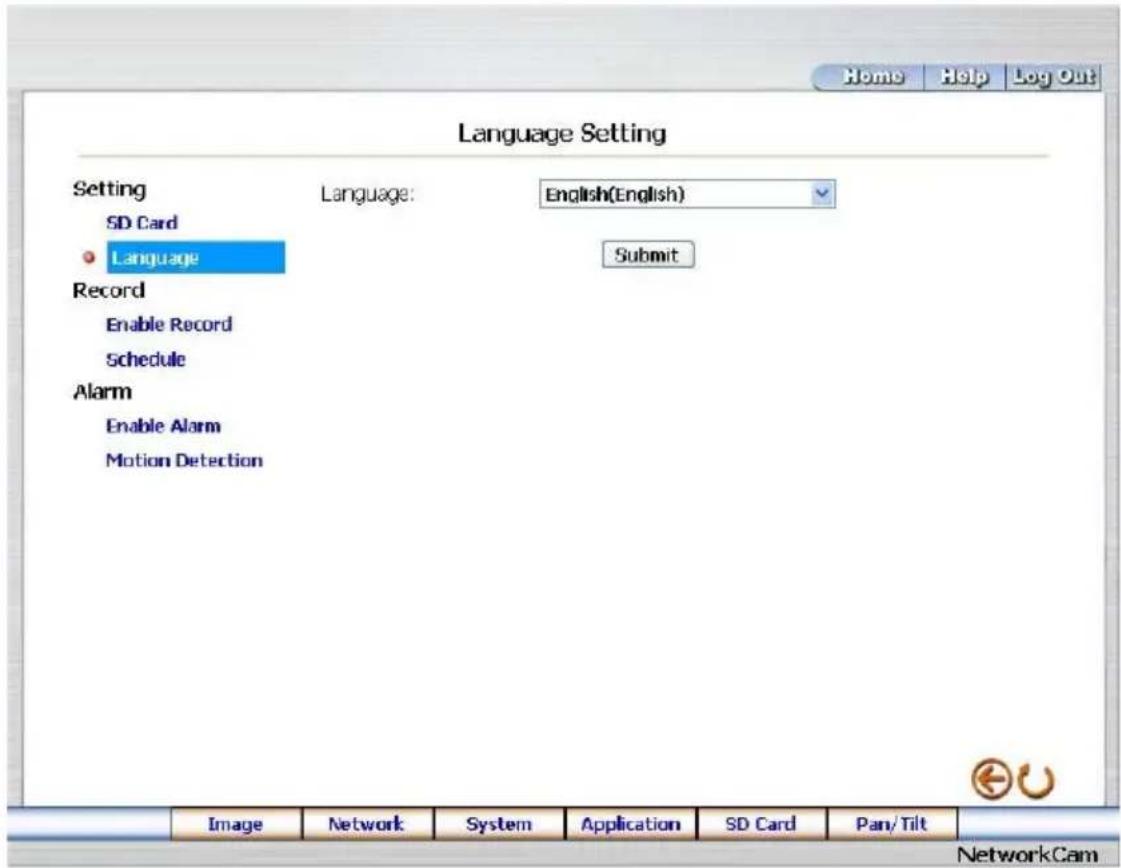Click the Language: field label
The height and width of the screenshot is (868, 1121).
(367, 194)
